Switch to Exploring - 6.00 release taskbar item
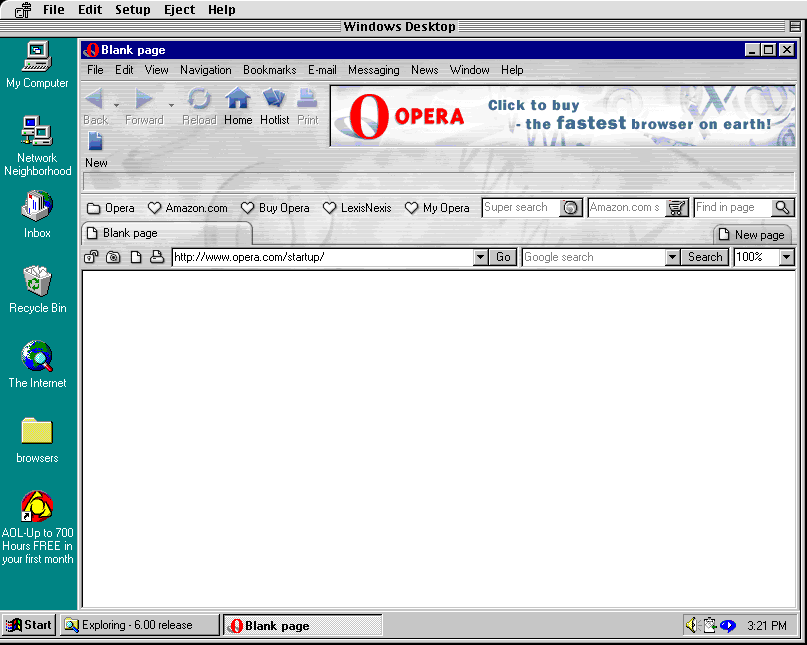The width and height of the screenshot is (807, 645). pyautogui.click(x=139, y=625)
